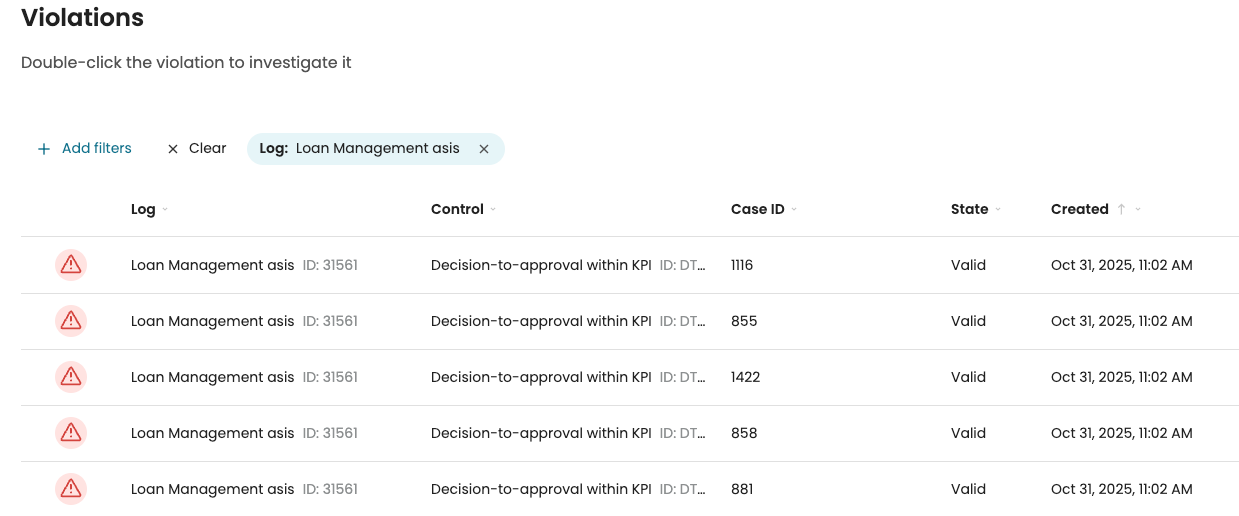Open the Log column dropdown

pyautogui.click(x=165, y=210)
